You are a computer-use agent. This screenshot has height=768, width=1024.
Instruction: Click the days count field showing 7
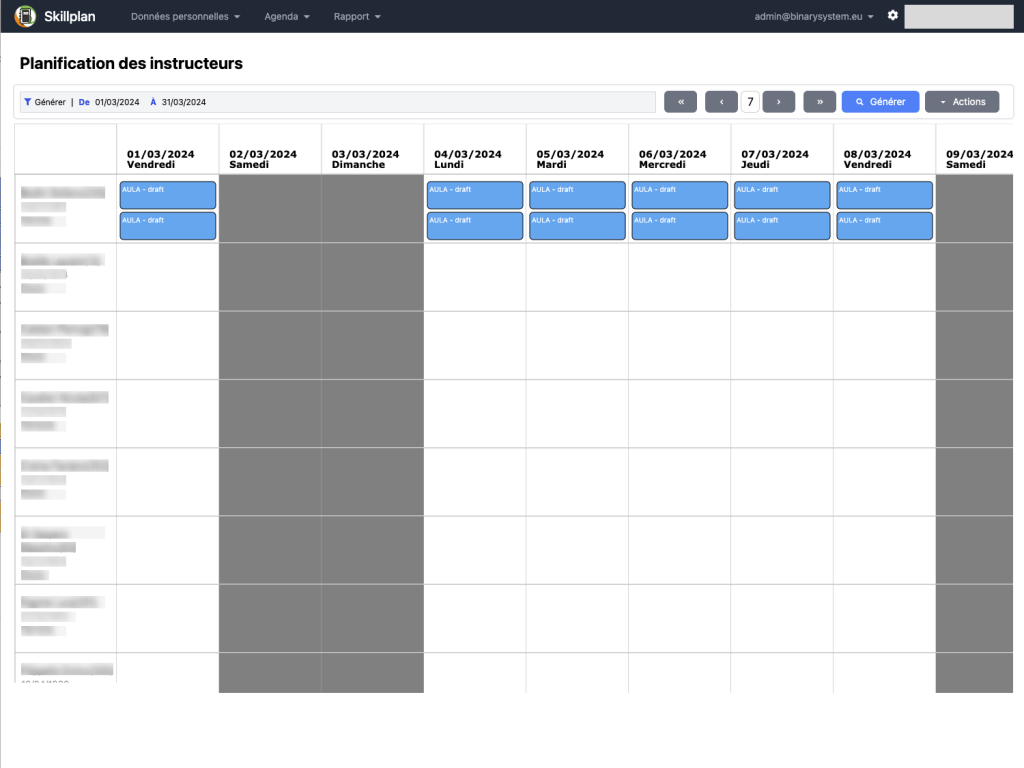(750, 102)
